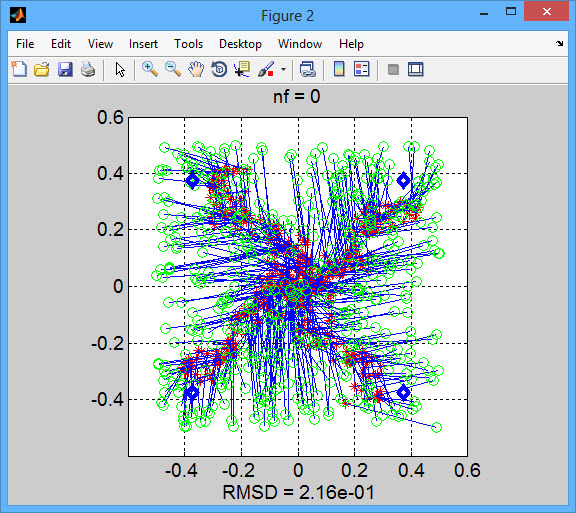Insert a colorbar using the toolbar icon
This screenshot has width=576, height=513.
[x=339, y=69]
